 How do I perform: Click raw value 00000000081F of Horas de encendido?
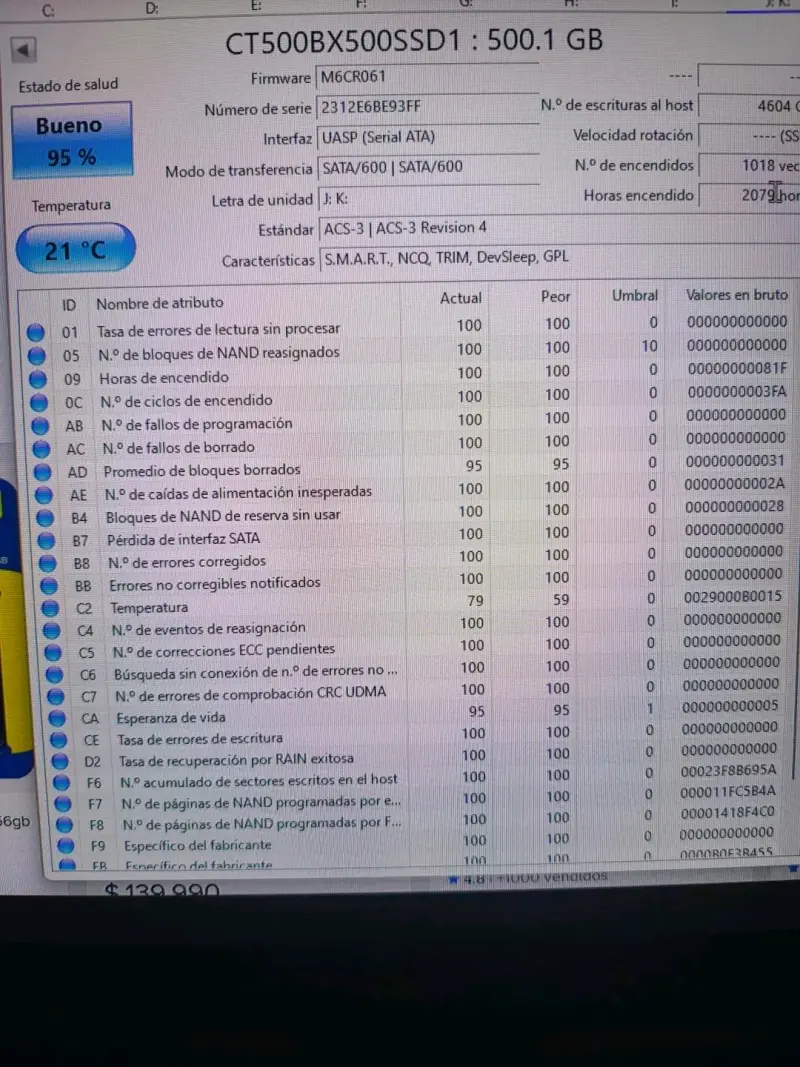tap(737, 368)
